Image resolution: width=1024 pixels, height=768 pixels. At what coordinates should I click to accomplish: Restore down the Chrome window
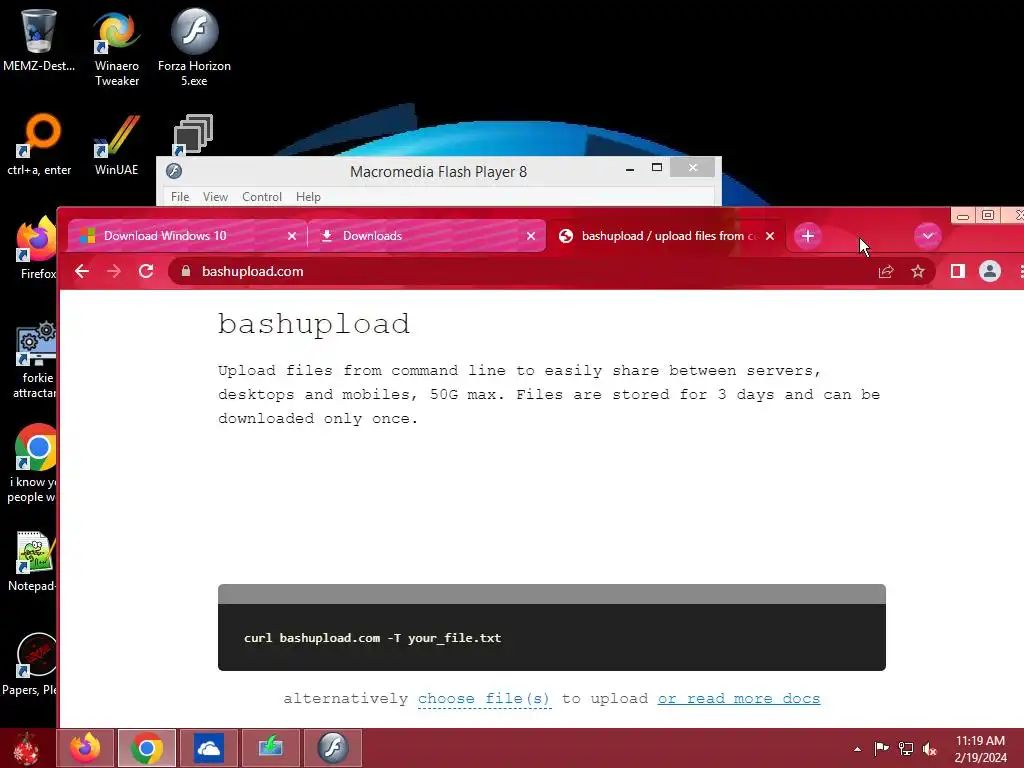click(x=988, y=215)
